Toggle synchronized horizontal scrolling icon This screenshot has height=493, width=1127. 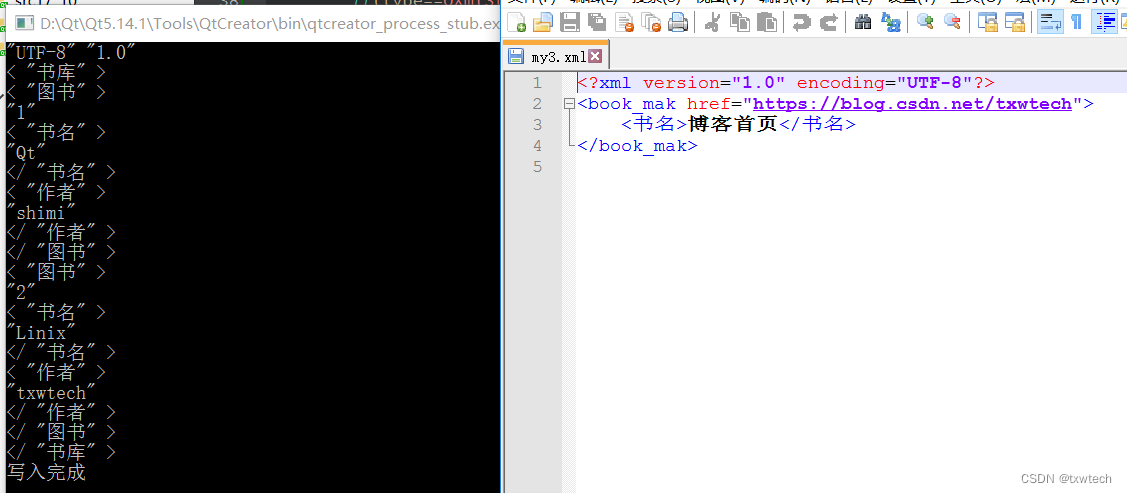(x=1014, y=22)
